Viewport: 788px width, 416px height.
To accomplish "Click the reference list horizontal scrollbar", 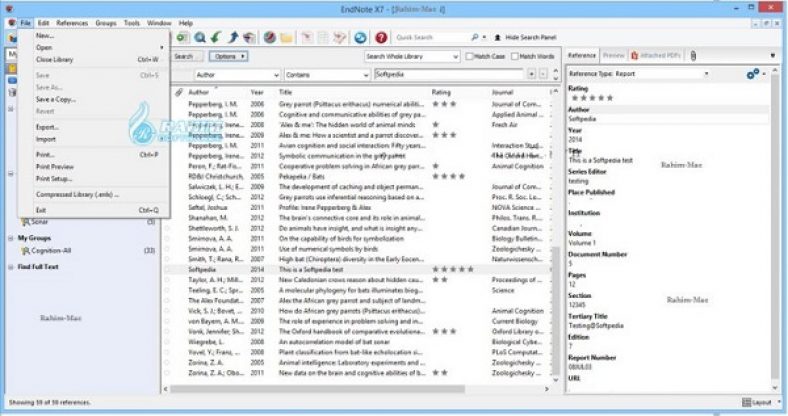I will [x=318, y=389].
